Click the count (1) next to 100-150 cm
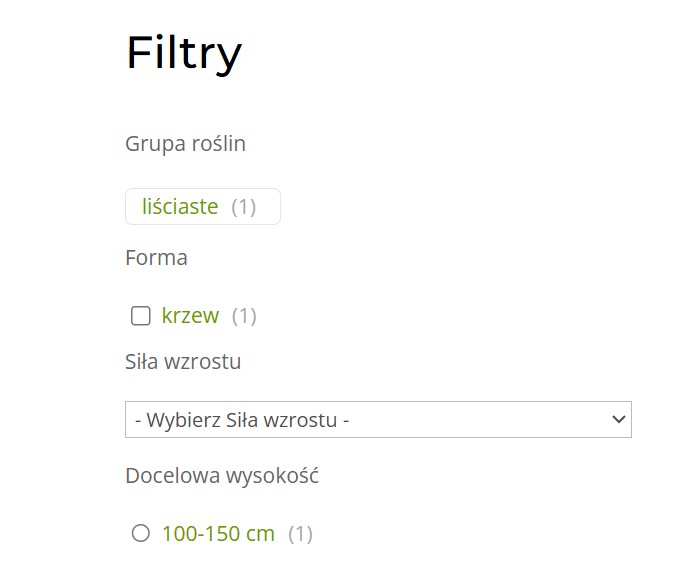 click(300, 534)
